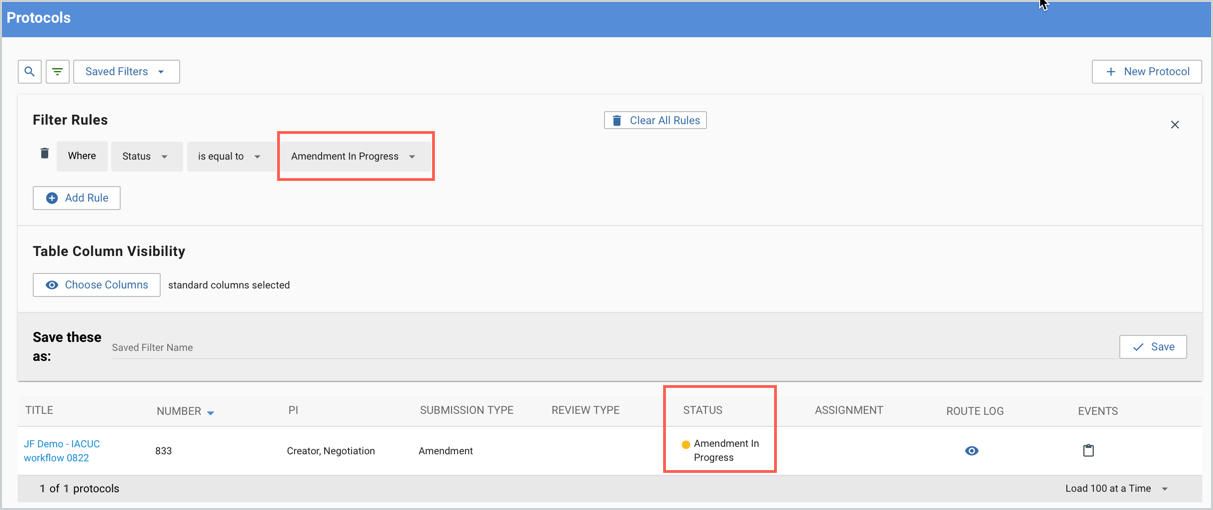Click the 'Creator, Negotiation' PI cell
The image size is (1213, 510).
(x=331, y=451)
